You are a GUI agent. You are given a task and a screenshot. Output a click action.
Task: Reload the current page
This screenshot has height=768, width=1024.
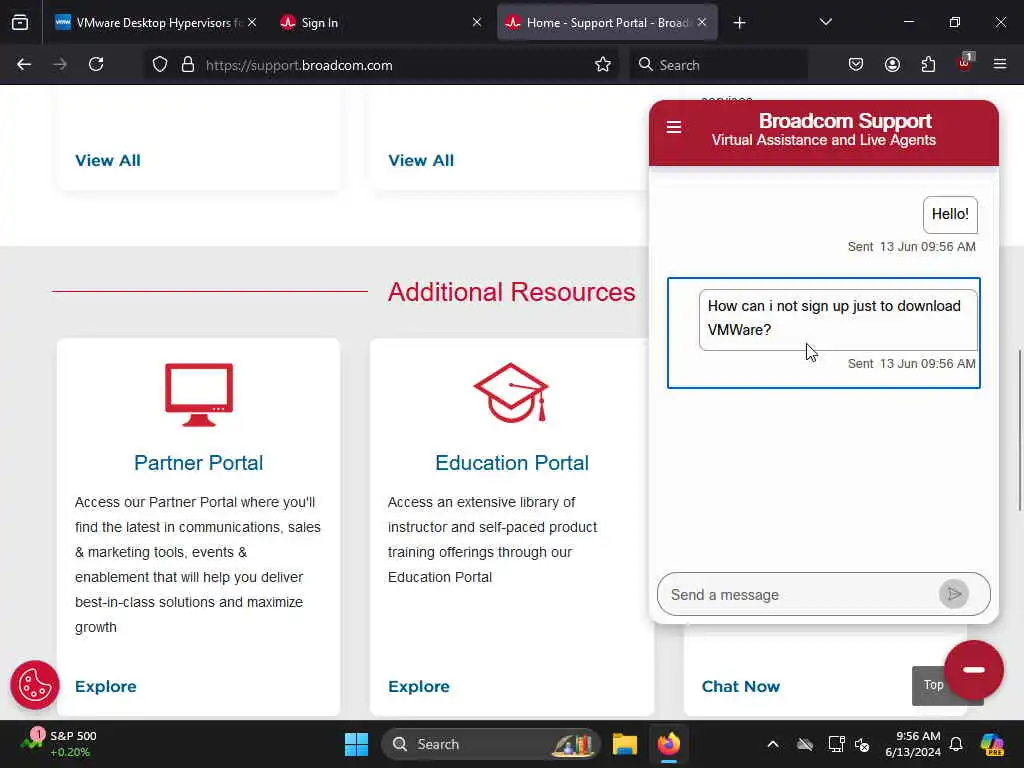pyautogui.click(x=96, y=65)
